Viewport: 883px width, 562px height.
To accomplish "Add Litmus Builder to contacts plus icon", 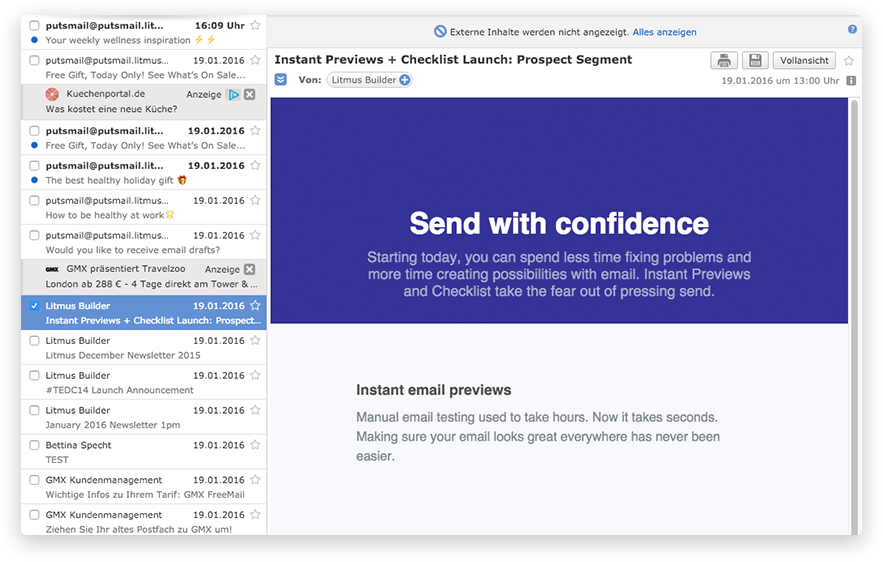I will click(x=404, y=80).
